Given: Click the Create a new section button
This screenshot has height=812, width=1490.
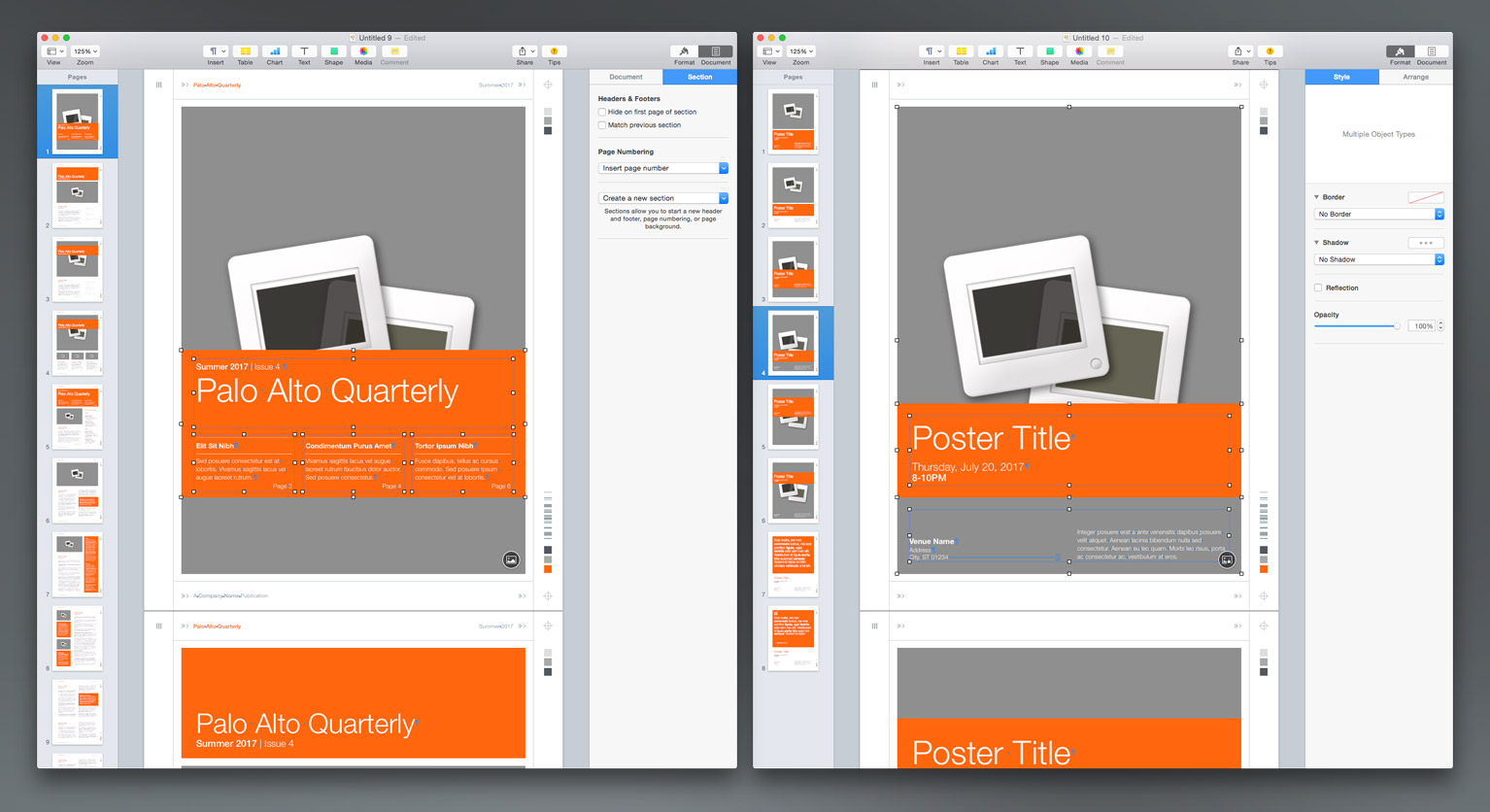Looking at the screenshot, I should point(662,198).
